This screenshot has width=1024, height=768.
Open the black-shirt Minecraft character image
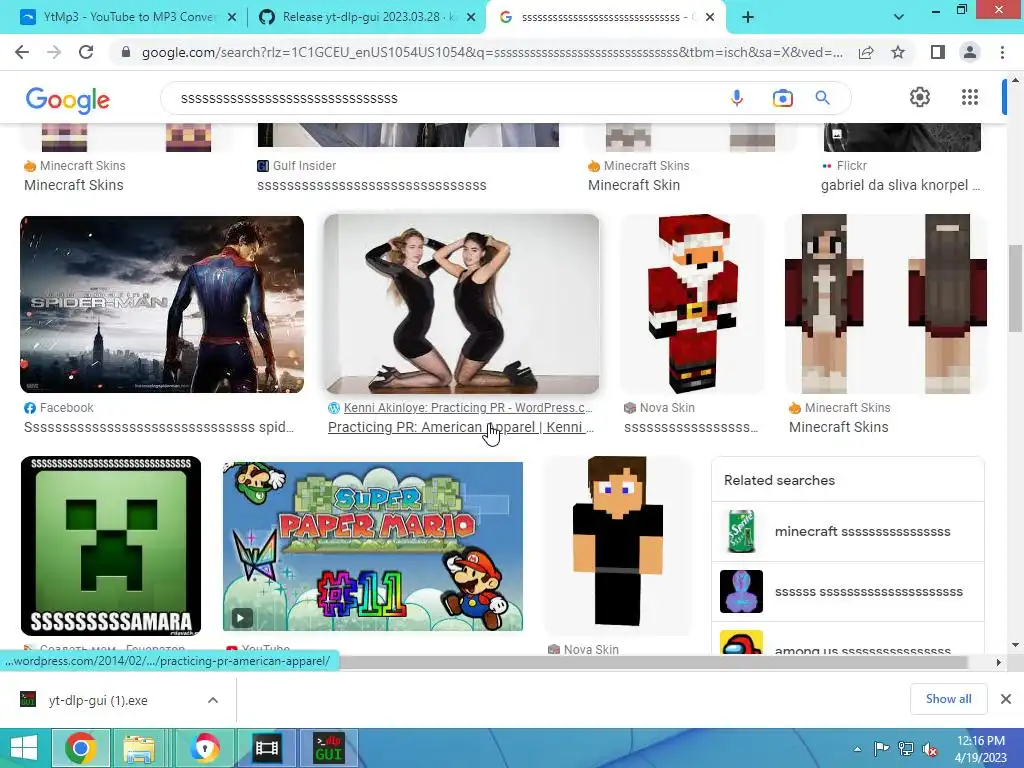618,546
